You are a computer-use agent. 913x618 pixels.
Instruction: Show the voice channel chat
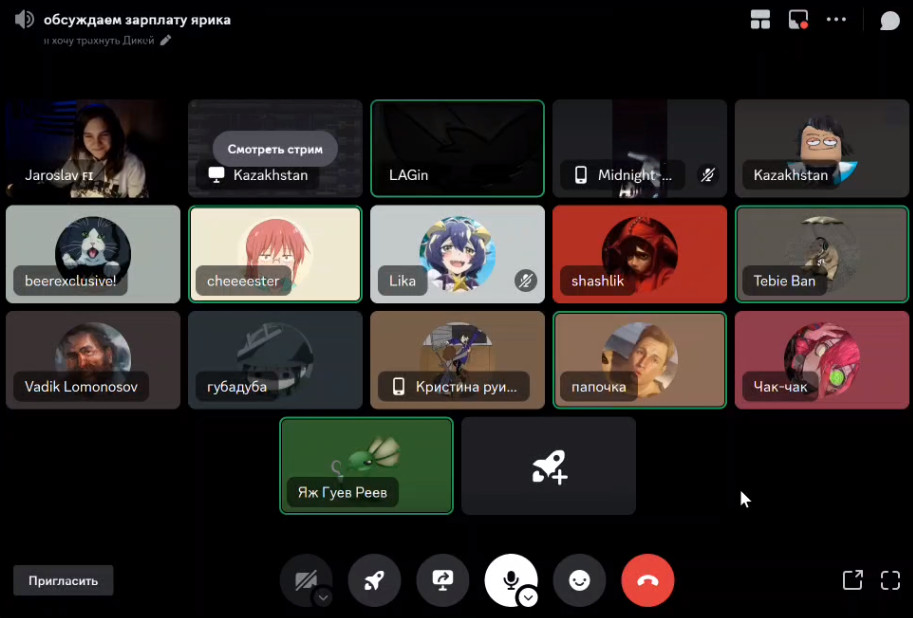click(890, 20)
